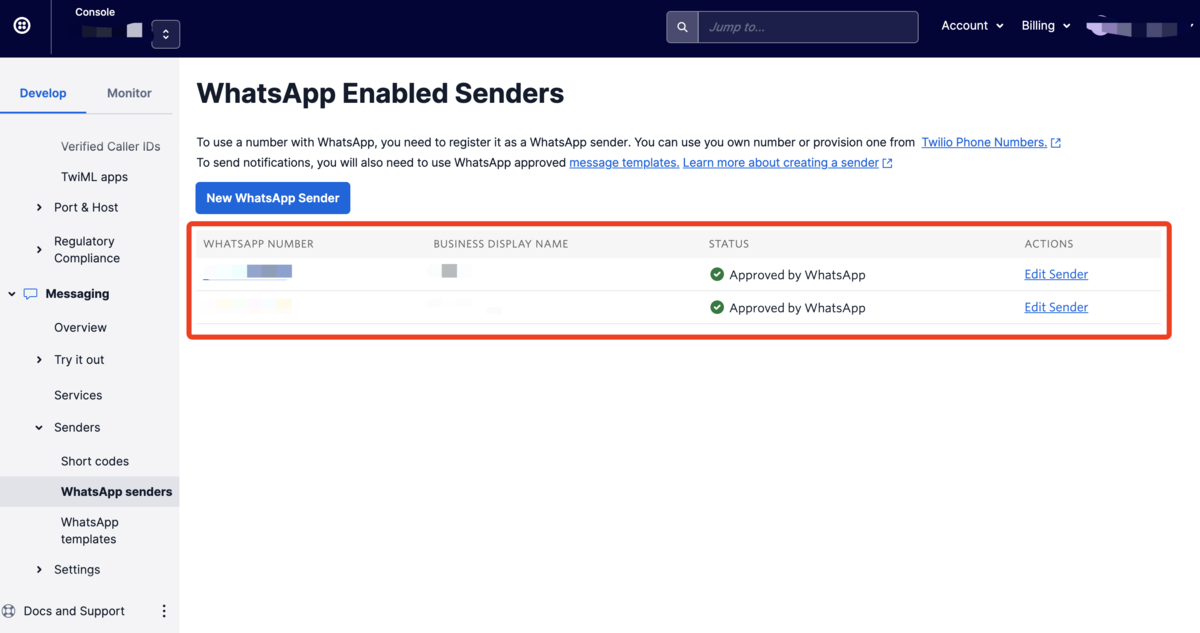Viewport: 1200px width, 633px height.
Task: Switch to the Monitor tab
Action: pos(129,93)
